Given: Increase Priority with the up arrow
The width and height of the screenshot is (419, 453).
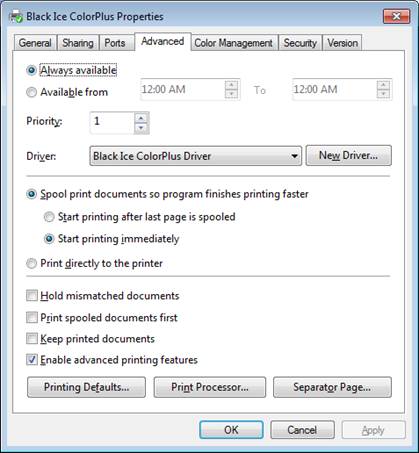Looking at the screenshot, I should tap(141, 118).
